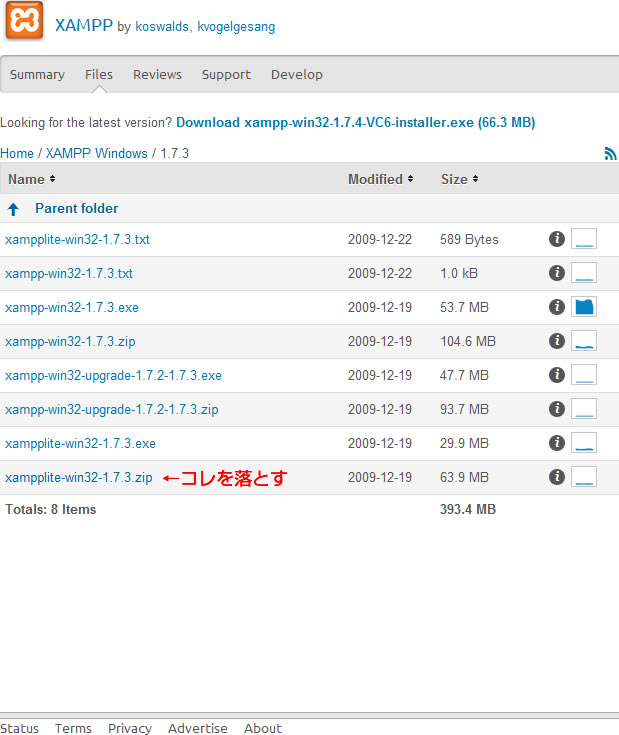Open stats graph for xampp-win32-upgrade-1.7.2-1.7.3.zip
The image size is (619, 735).
tap(584, 409)
